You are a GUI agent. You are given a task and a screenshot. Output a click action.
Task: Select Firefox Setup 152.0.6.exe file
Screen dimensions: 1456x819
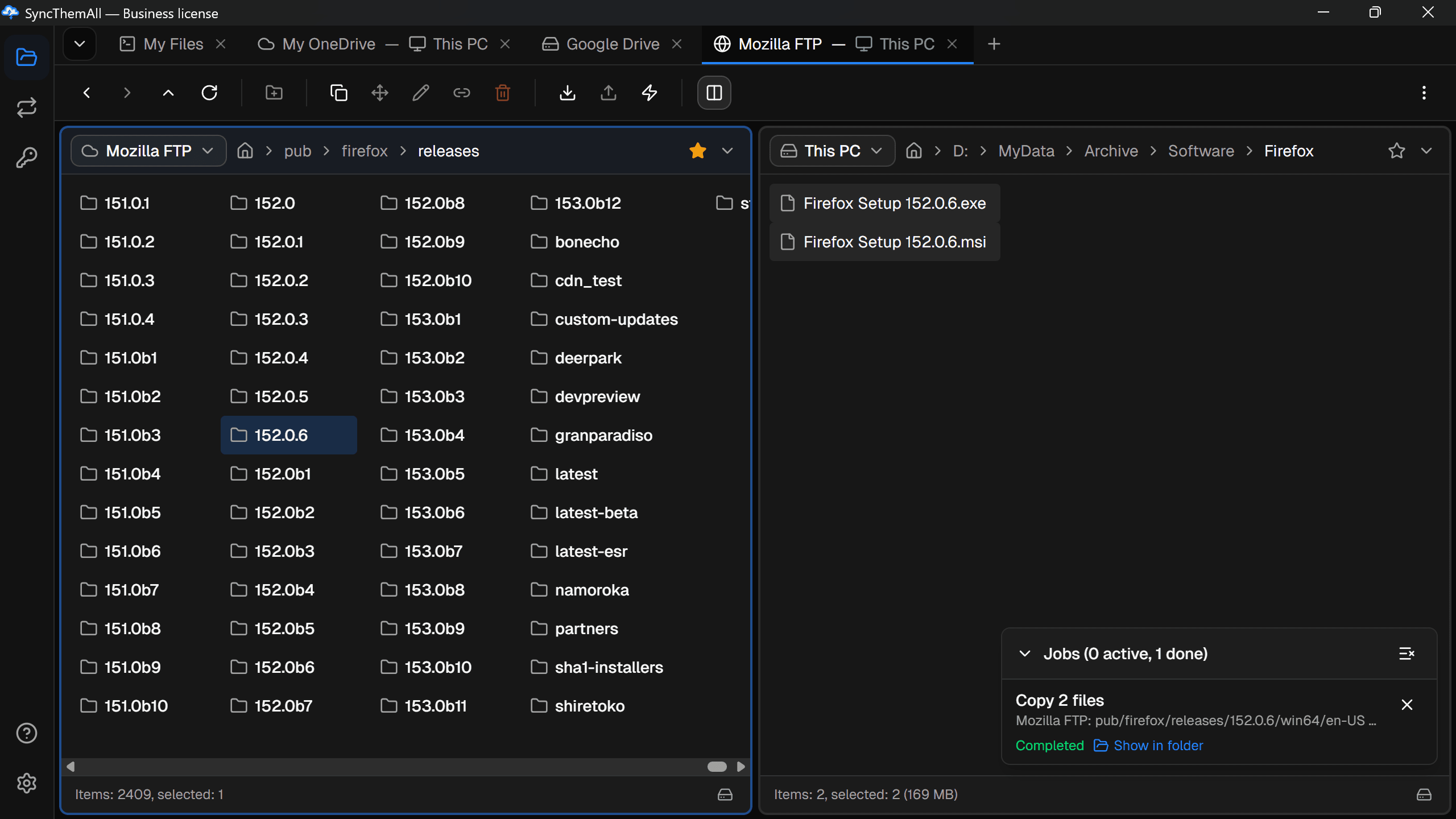coord(884,203)
